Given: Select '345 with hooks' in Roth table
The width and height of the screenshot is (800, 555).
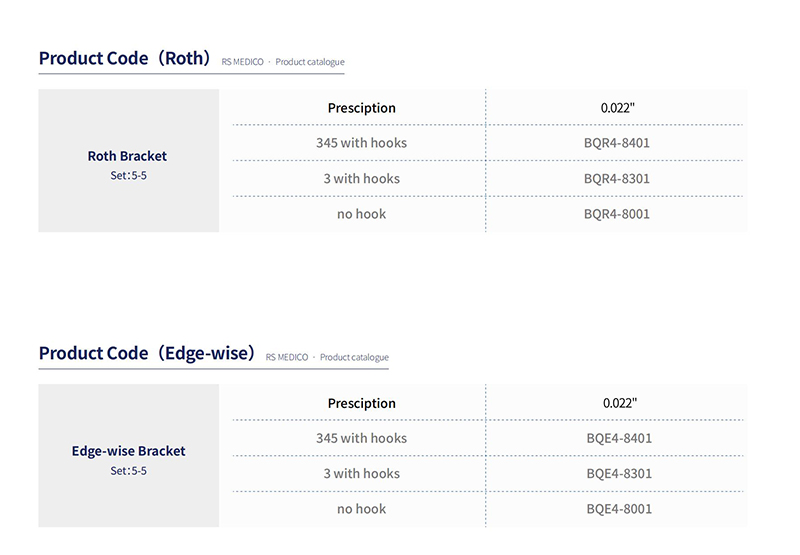Looking at the screenshot, I should (361, 143).
